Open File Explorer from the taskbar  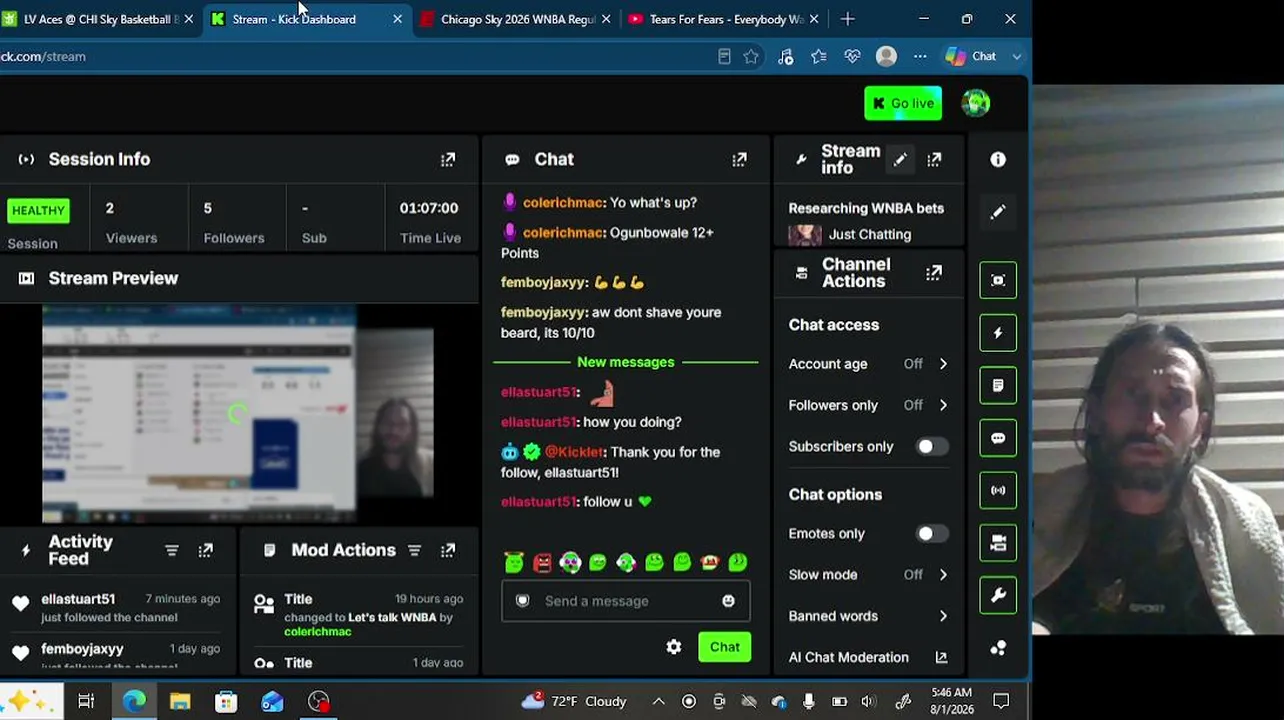(x=180, y=702)
